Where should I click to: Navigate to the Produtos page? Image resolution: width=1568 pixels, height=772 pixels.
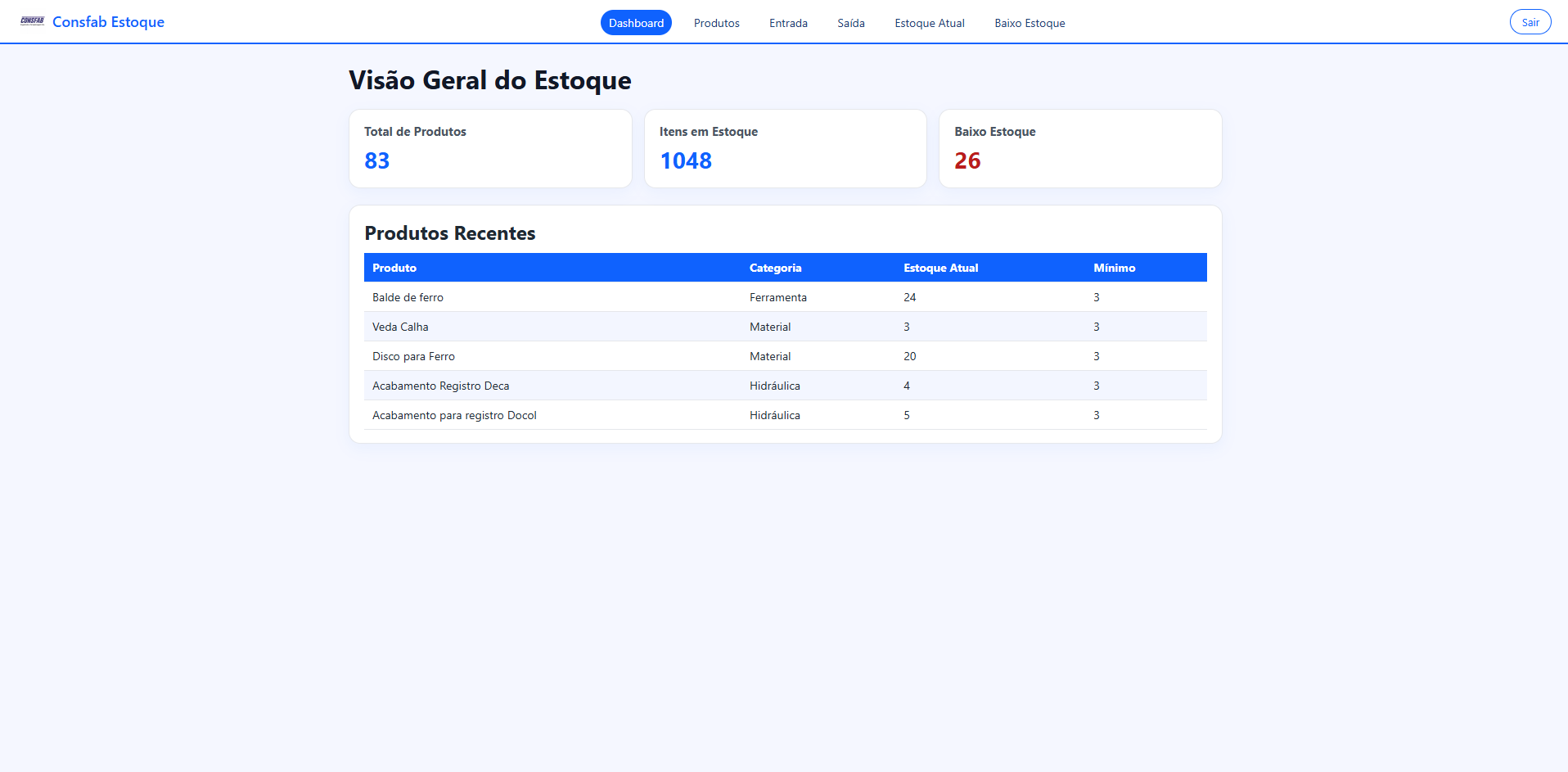click(715, 22)
